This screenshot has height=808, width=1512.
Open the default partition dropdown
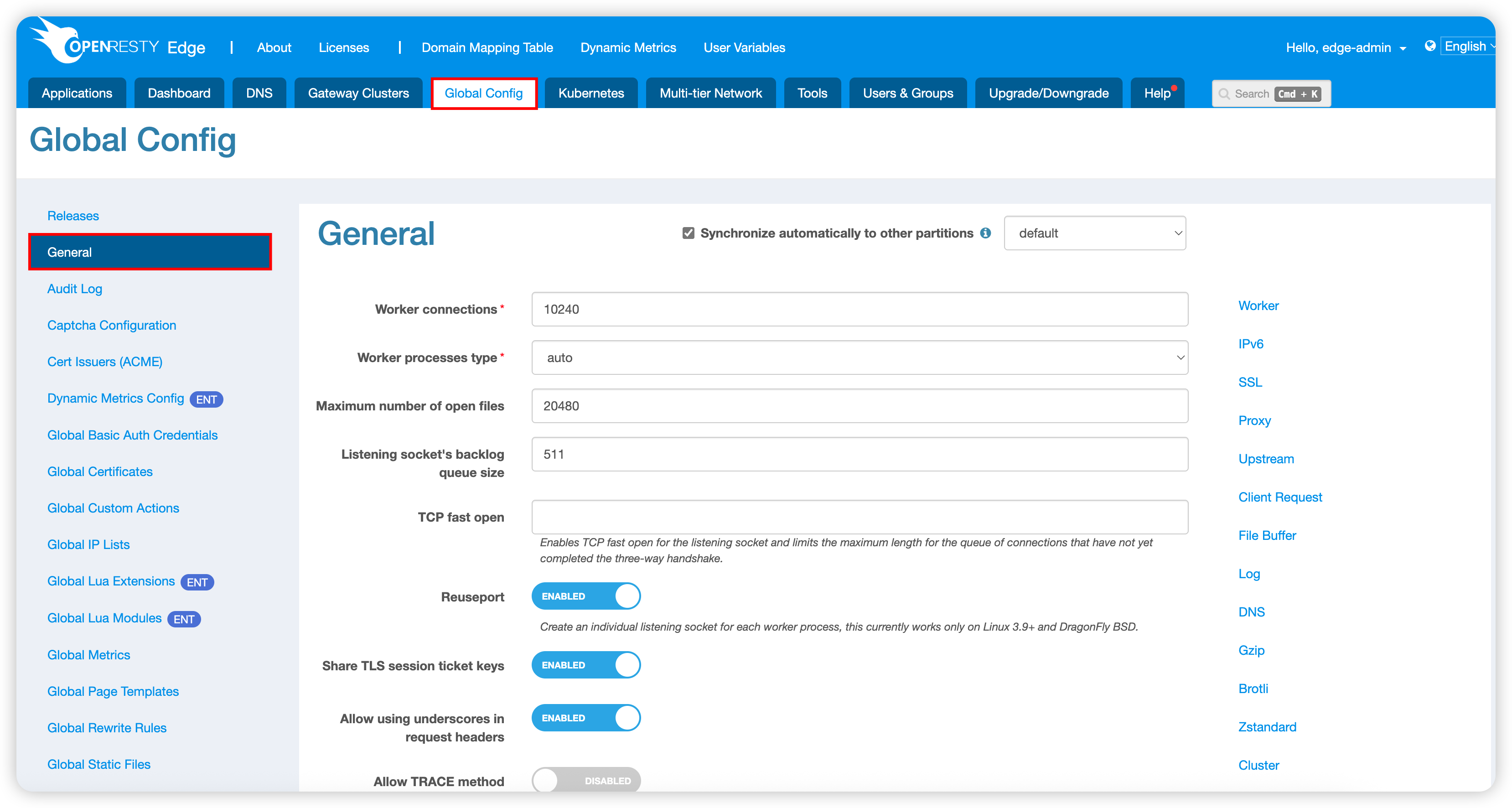(1094, 233)
